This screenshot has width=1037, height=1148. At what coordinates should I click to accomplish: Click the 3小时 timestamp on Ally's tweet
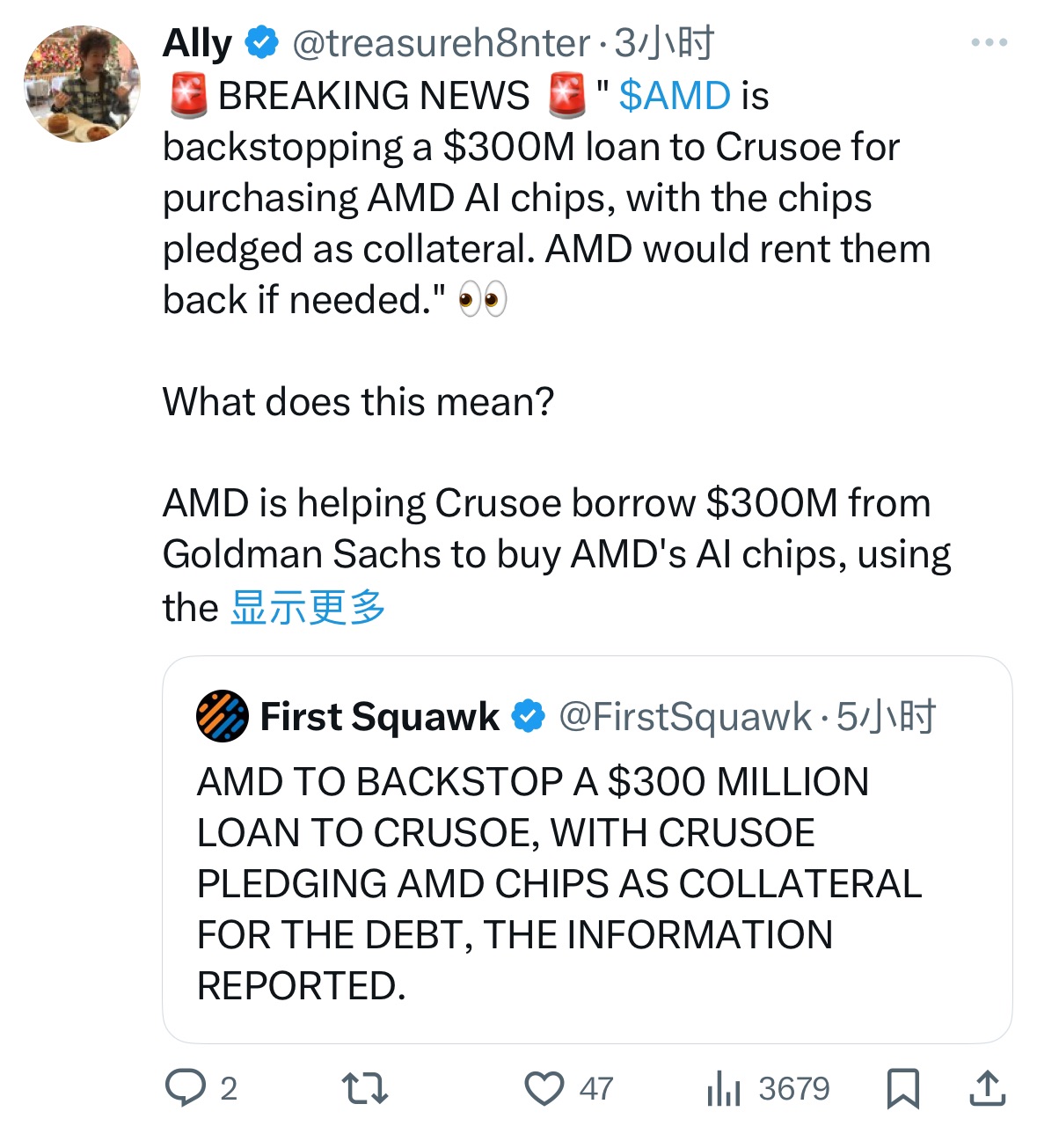coord(665,43)
